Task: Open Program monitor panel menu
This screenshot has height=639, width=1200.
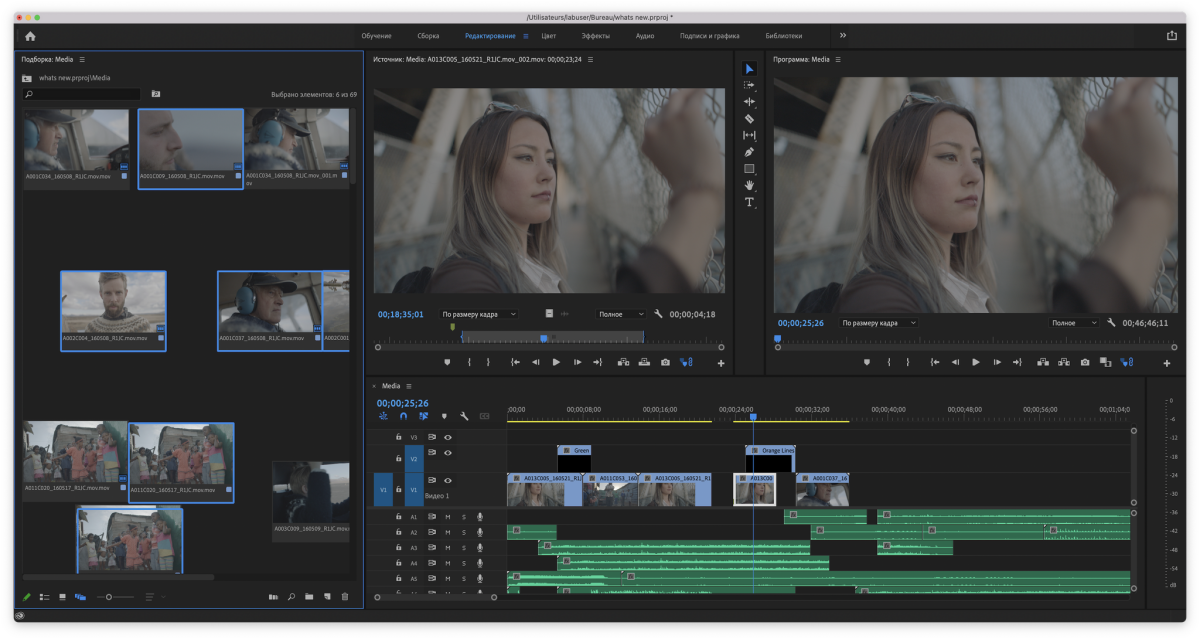Action: pyautogui.click(x=838, y=59)
